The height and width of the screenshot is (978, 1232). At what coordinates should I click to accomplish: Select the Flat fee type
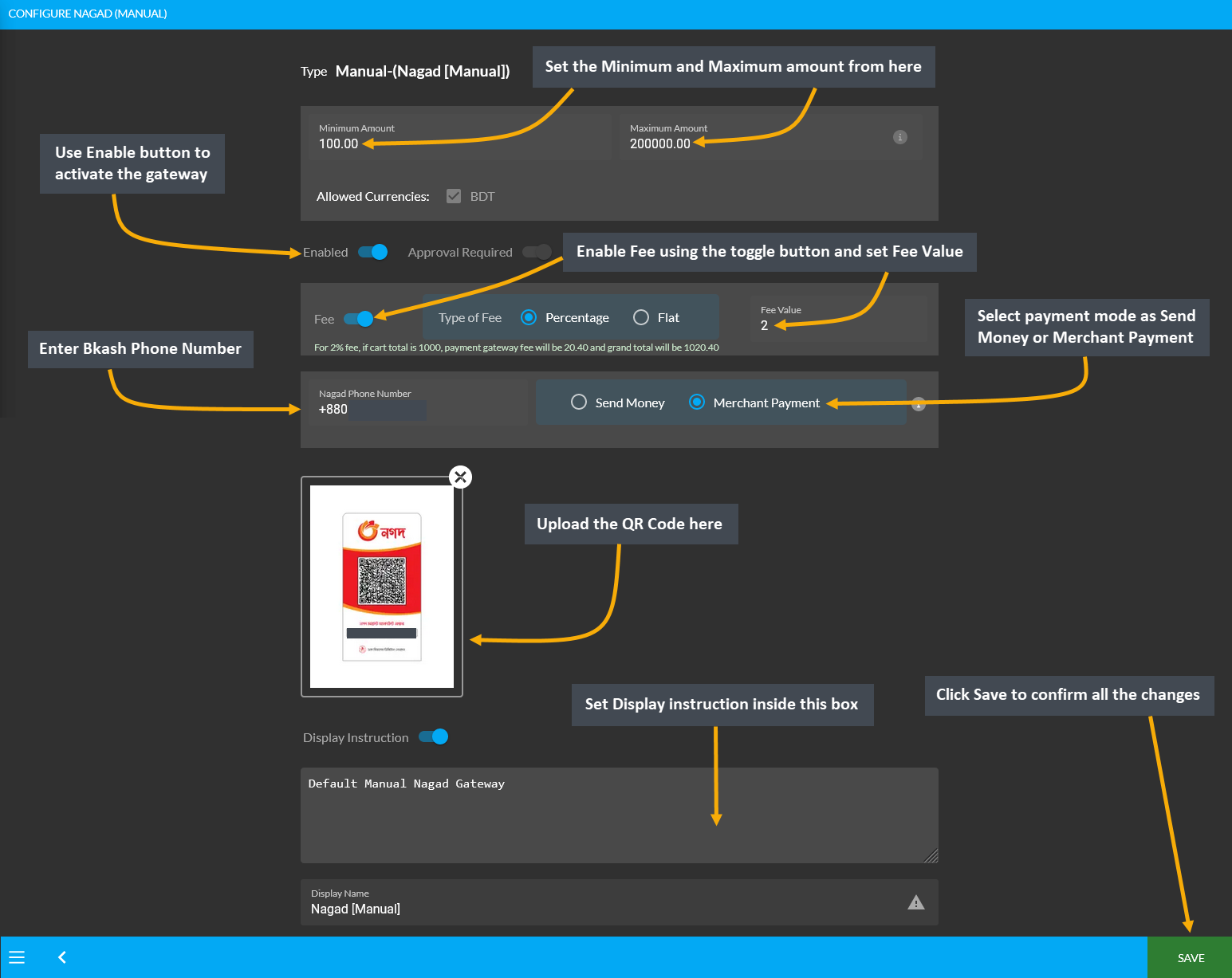pyautogui.click(x=641, y=317)
